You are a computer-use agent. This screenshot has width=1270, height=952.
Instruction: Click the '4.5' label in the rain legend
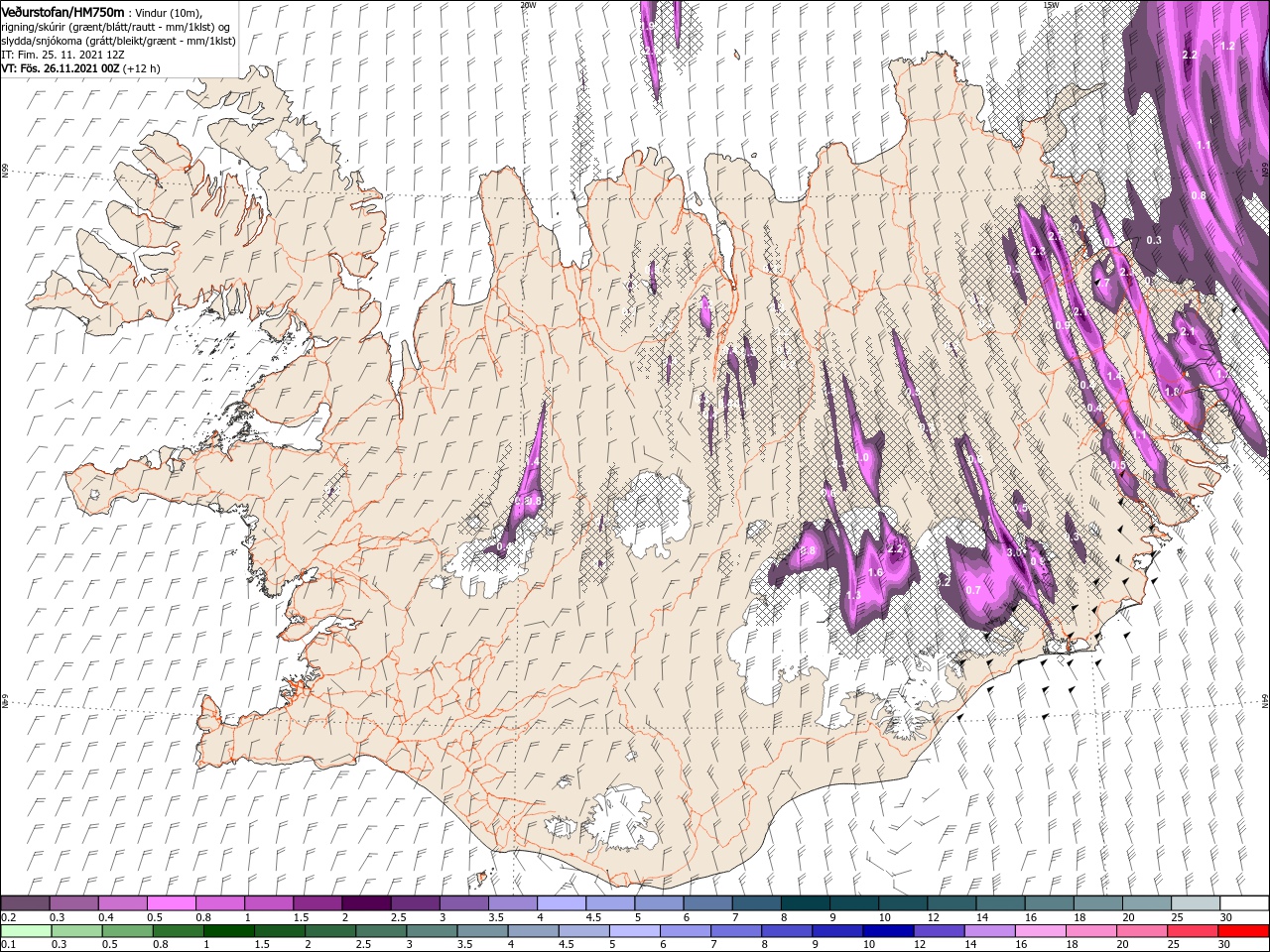[x=567, y=945]
